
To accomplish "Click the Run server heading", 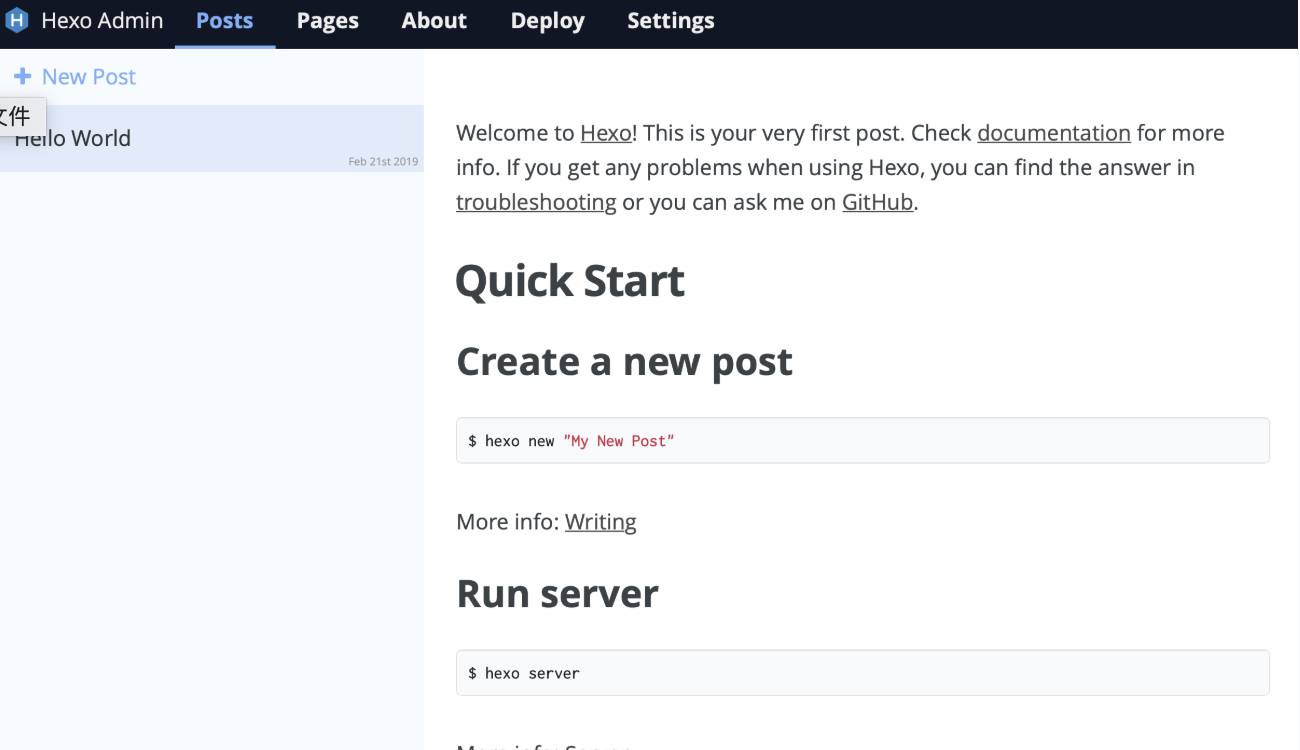I will (557, 594).
